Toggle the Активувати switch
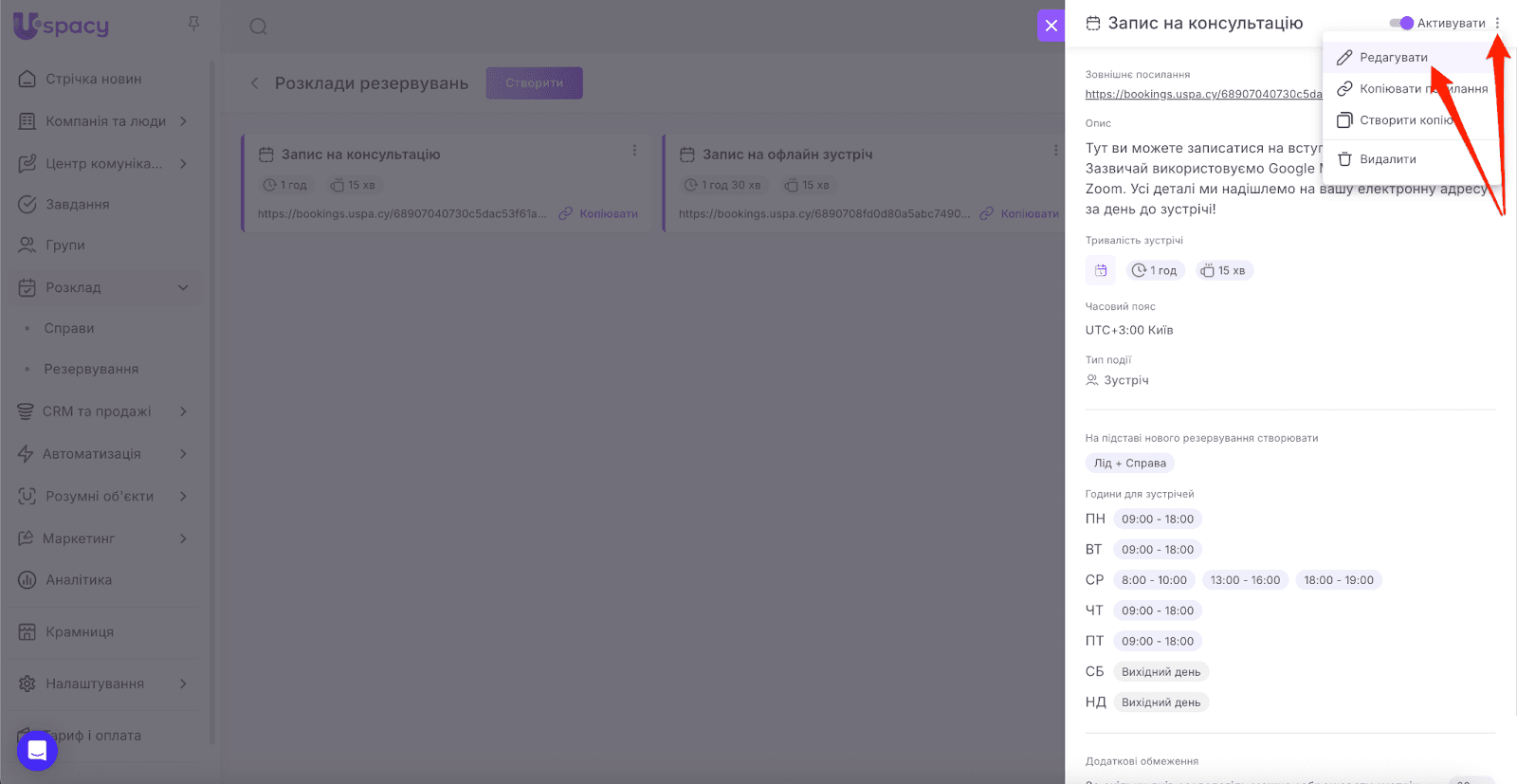The width and height of the screenshot is (1517, 784). (x=1400, y=24)
